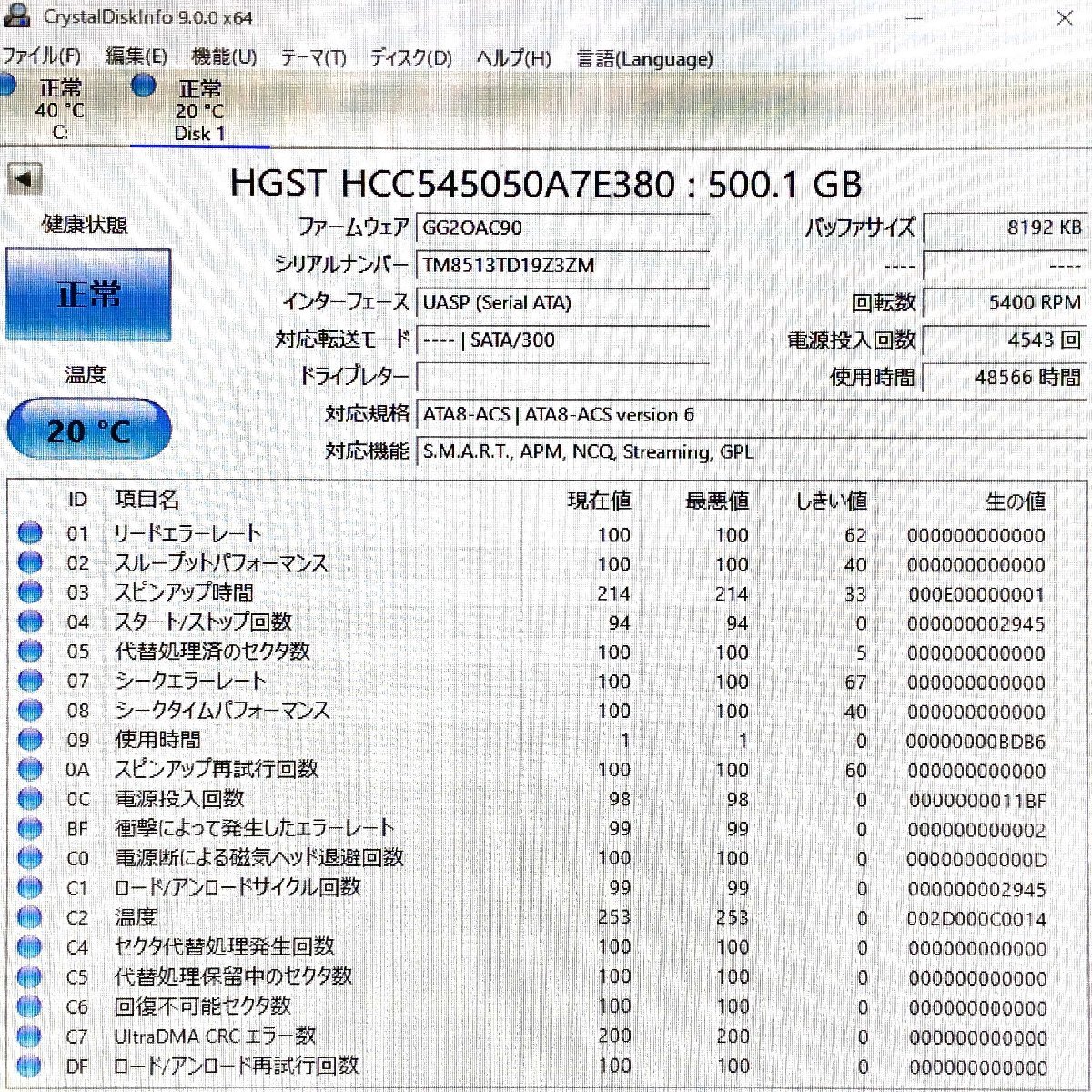This screenshot has height=1092, width=1092.
Task: Click status dot for C0 磁気ヘッド退避回数
Action: [30, 858]
